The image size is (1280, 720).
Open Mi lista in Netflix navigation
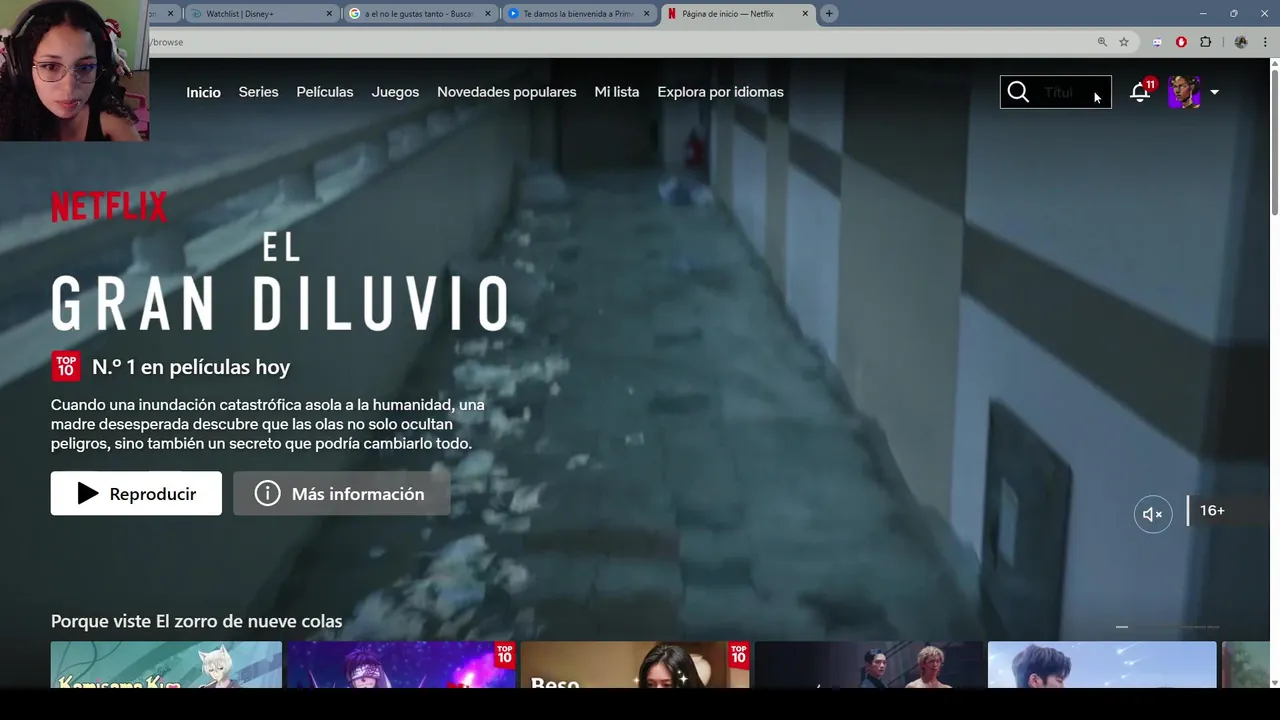617,92
